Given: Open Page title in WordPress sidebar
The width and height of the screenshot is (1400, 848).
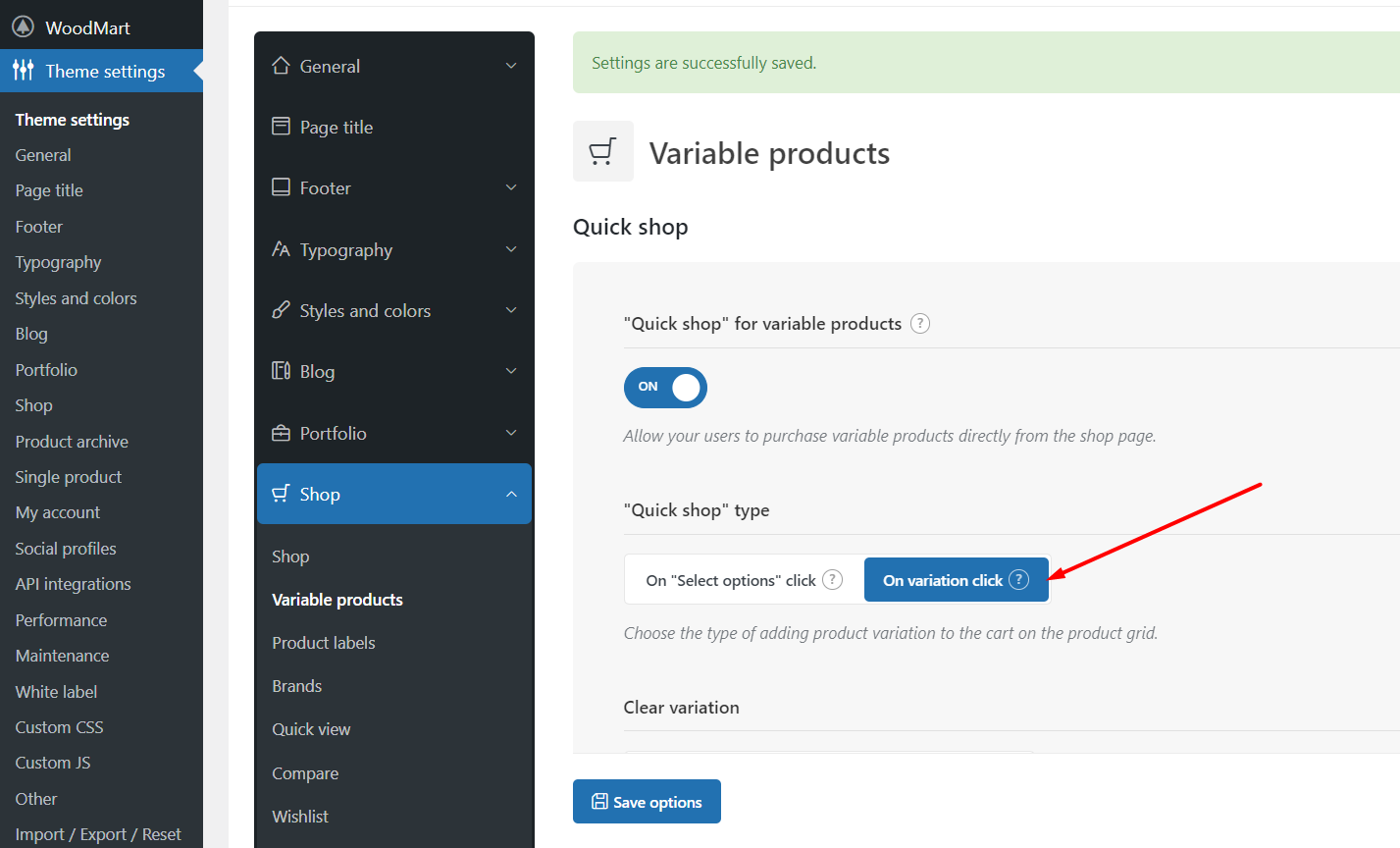Looking at the screenshot, I should click(x=49, y=190).
